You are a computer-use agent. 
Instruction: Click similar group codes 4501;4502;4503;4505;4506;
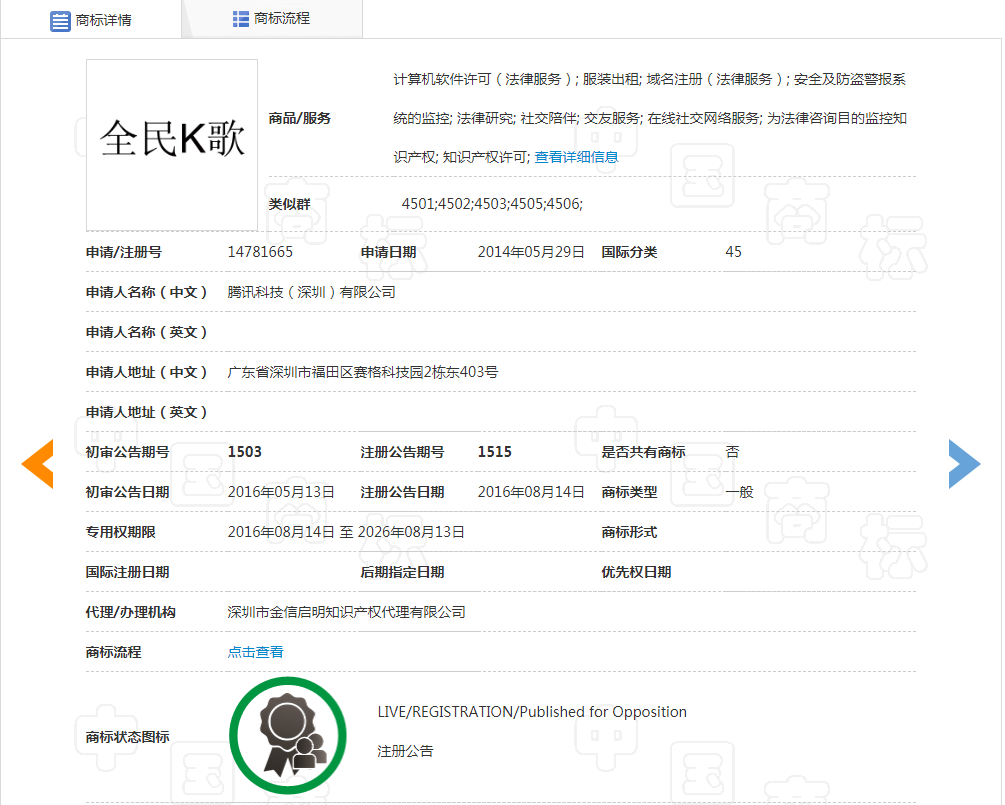point(492,204)
